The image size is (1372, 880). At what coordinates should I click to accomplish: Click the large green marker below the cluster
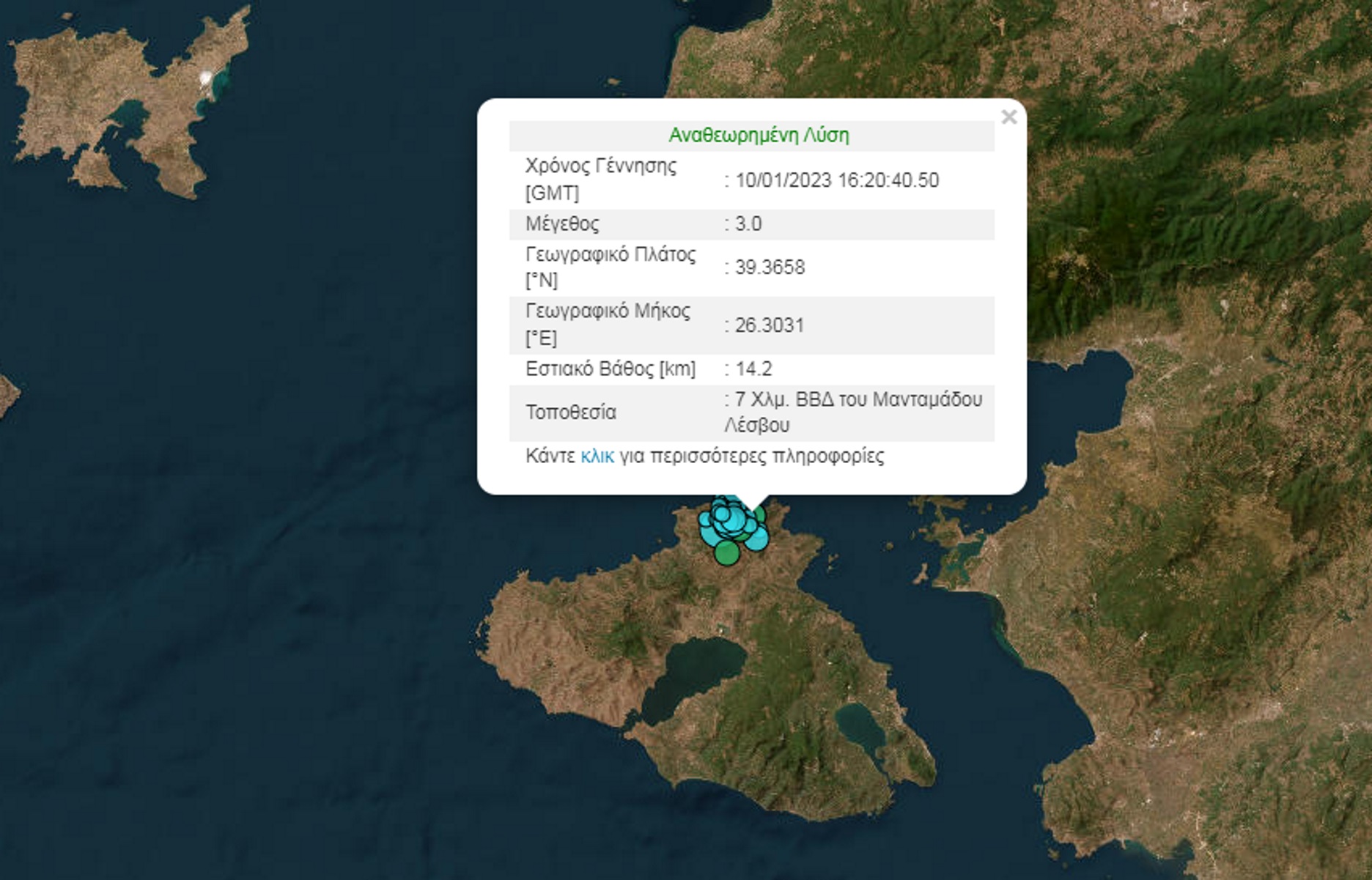click(x=726, y=553)
